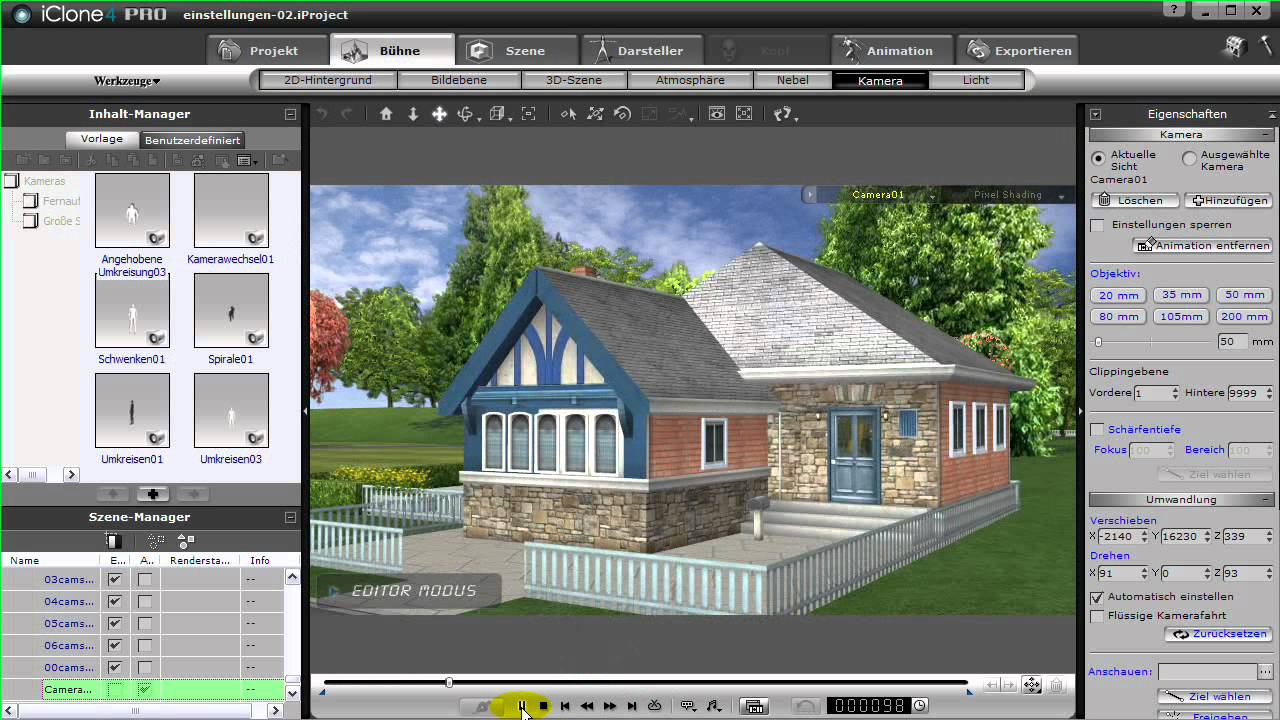Select the Ausgewählte Kamera radio button

pos(1189,158)
